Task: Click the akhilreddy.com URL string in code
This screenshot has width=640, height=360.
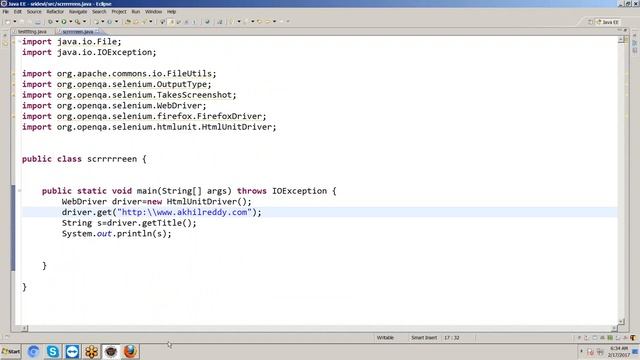Action: tap(184, 212)
